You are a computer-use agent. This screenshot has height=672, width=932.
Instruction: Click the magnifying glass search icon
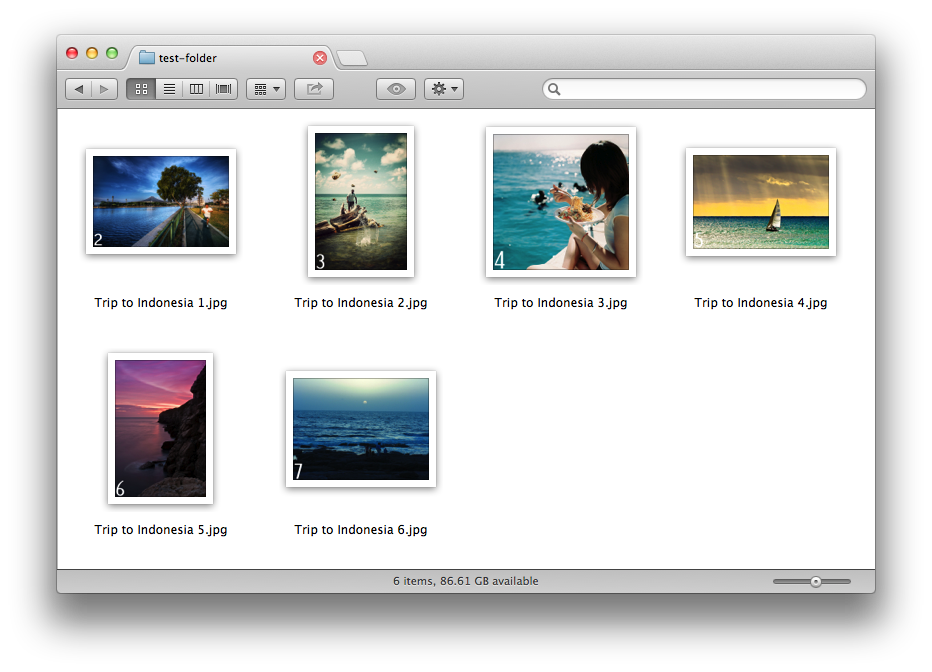click(x=554, y=89)
